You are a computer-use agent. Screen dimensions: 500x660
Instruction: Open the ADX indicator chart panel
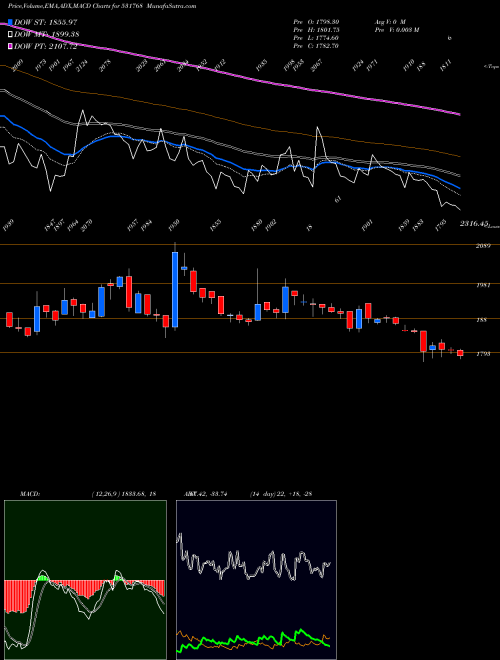(x=256, y=580)
